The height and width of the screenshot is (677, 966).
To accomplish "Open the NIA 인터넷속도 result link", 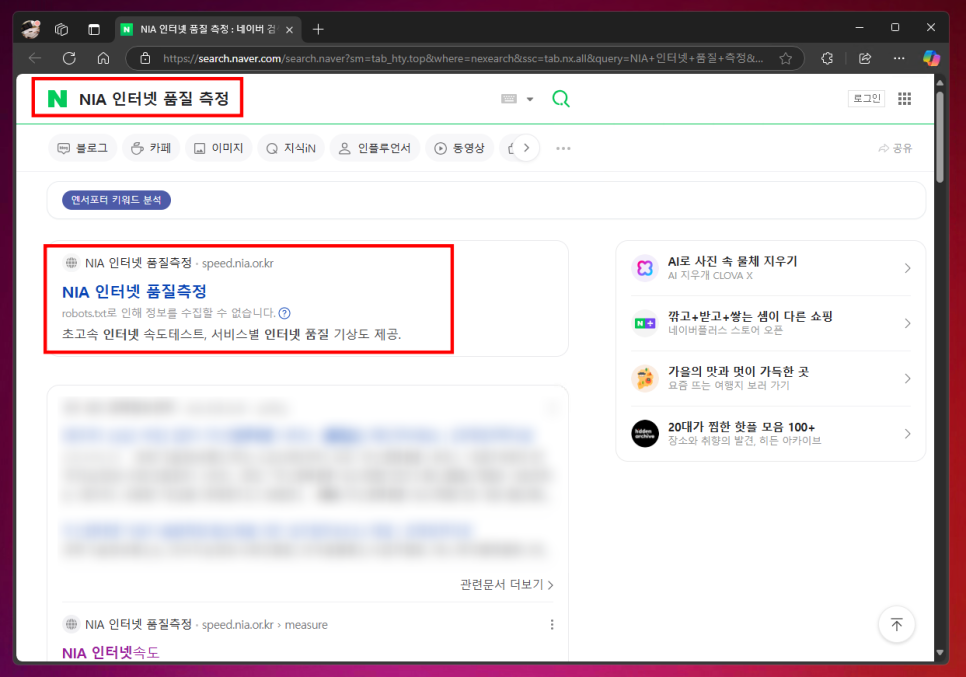I will (x=110, y=652).
